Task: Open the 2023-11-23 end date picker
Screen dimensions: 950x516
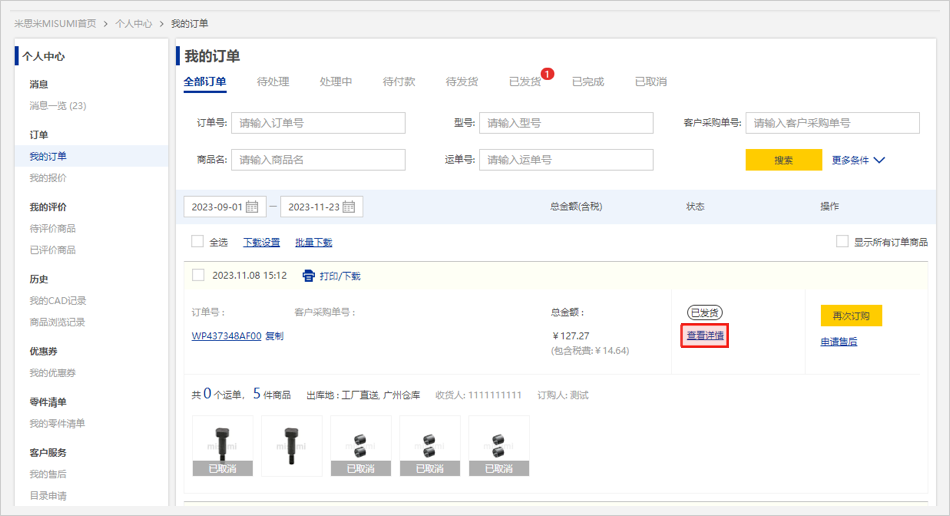Action: (313, 207)
